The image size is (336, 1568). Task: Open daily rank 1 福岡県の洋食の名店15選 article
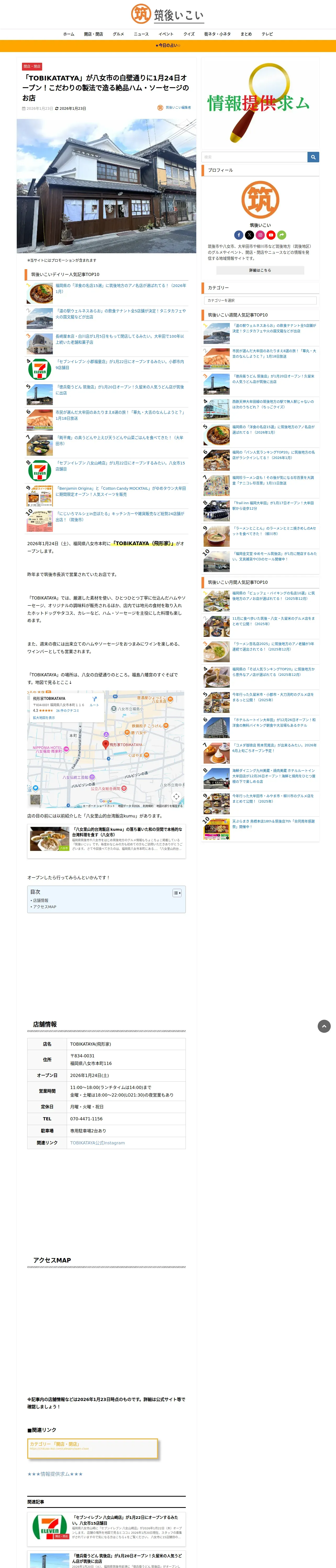tap(121, 288)
